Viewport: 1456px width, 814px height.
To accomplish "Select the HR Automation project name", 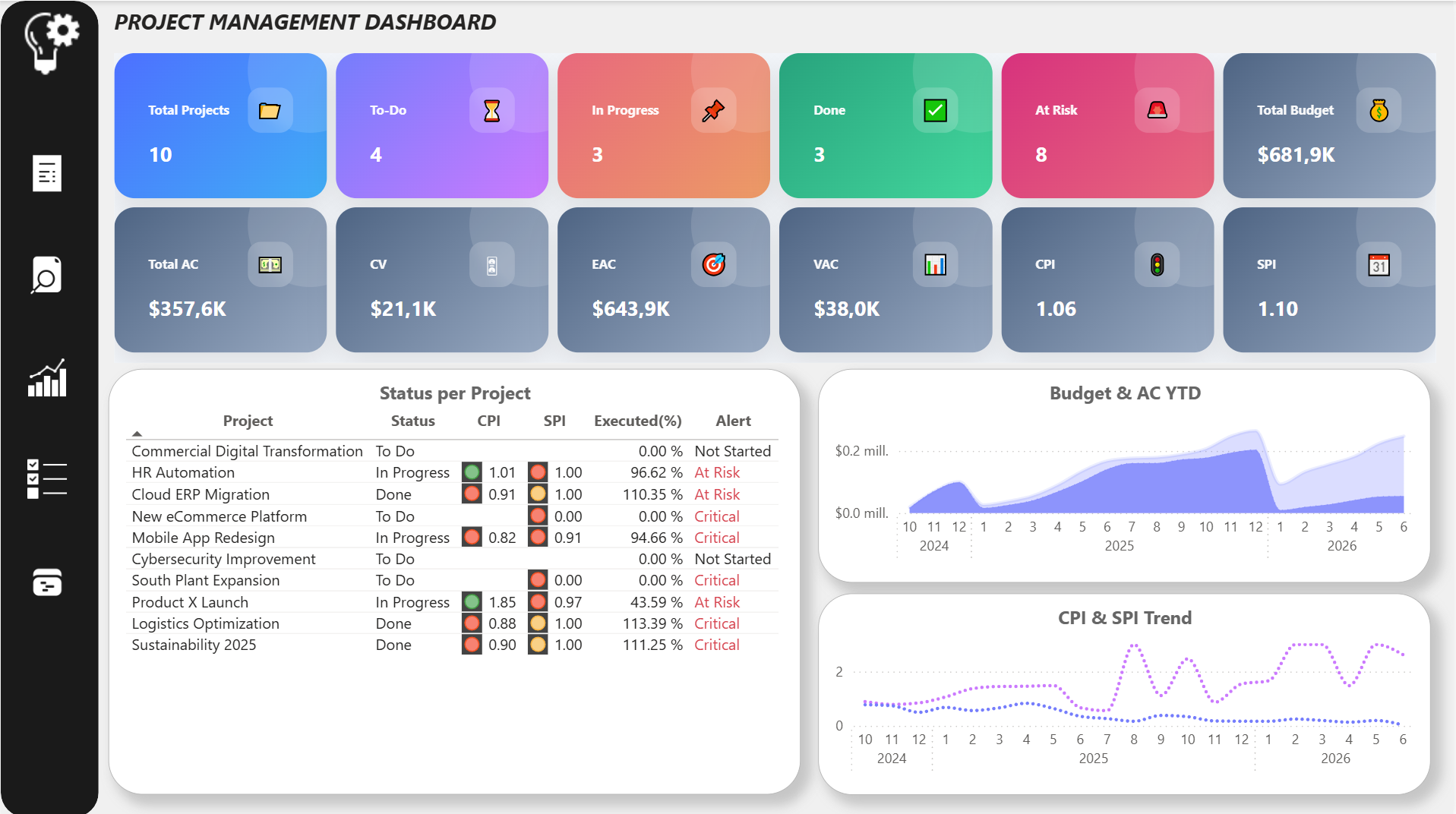I will (x=183, y=472).
